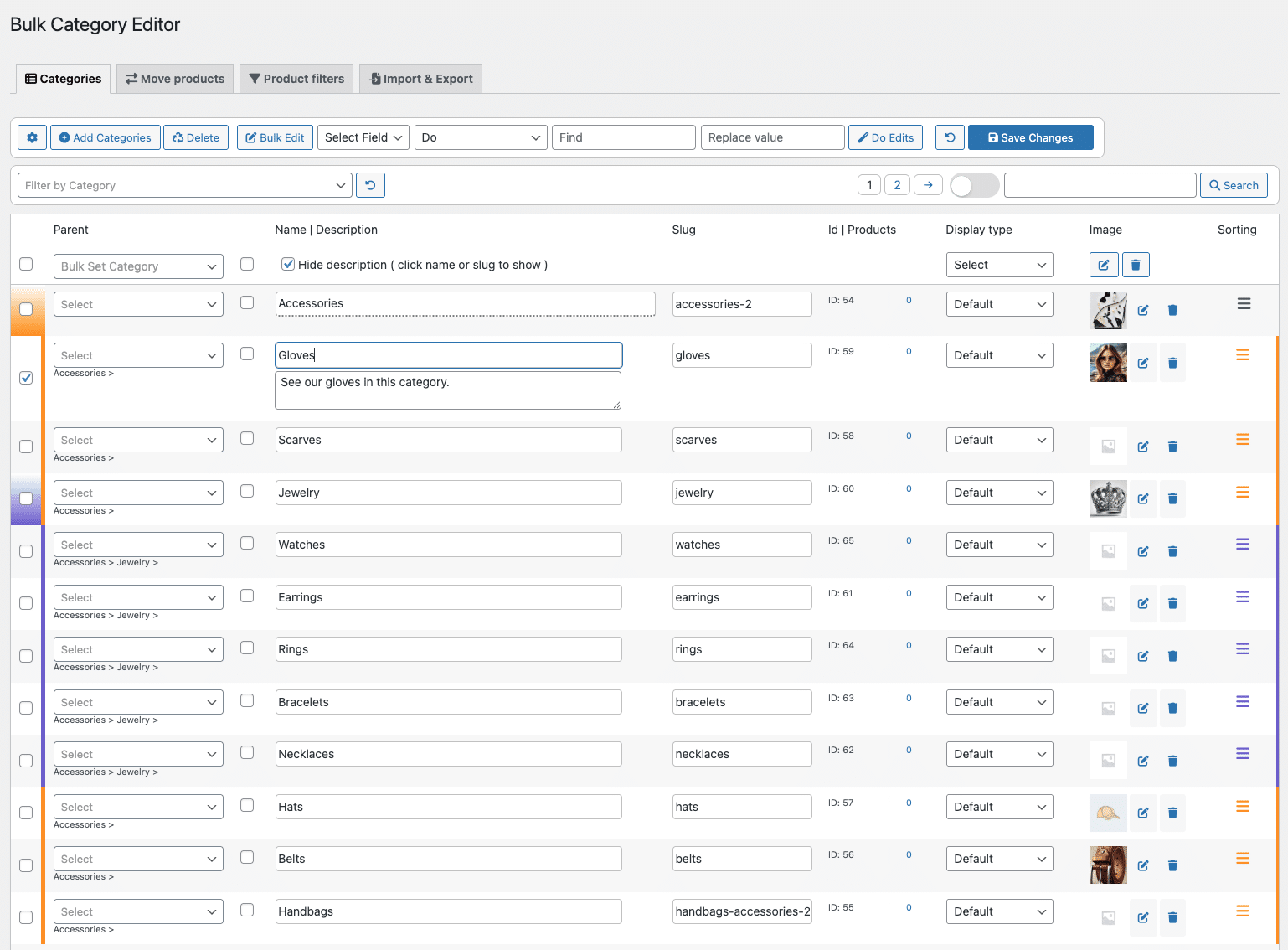Screen dimensions: 1288x950
Task: Open the Import & Export tab
Action: point(420,79)
